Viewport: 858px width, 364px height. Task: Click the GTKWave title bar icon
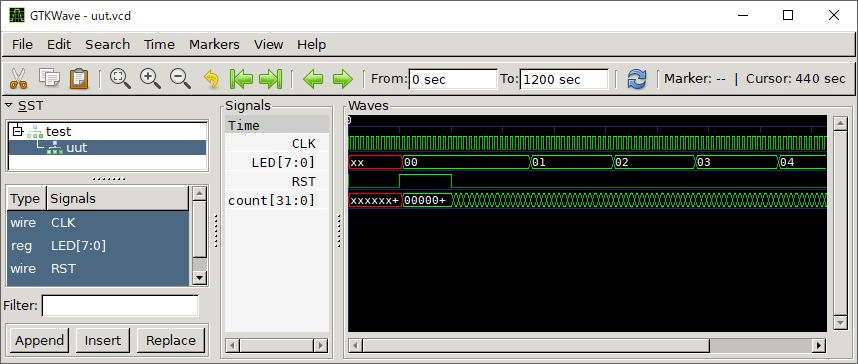[17, 15]
